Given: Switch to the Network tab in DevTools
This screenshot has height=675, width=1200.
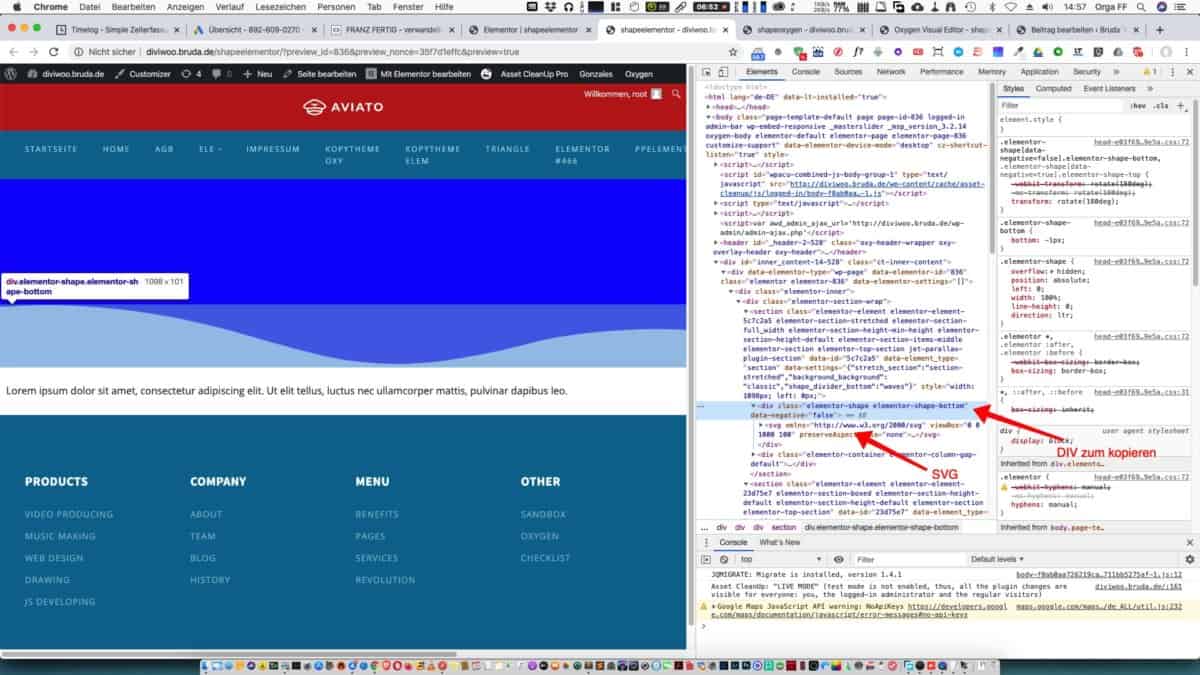Looking at the screenshot, I should [890, 72].
